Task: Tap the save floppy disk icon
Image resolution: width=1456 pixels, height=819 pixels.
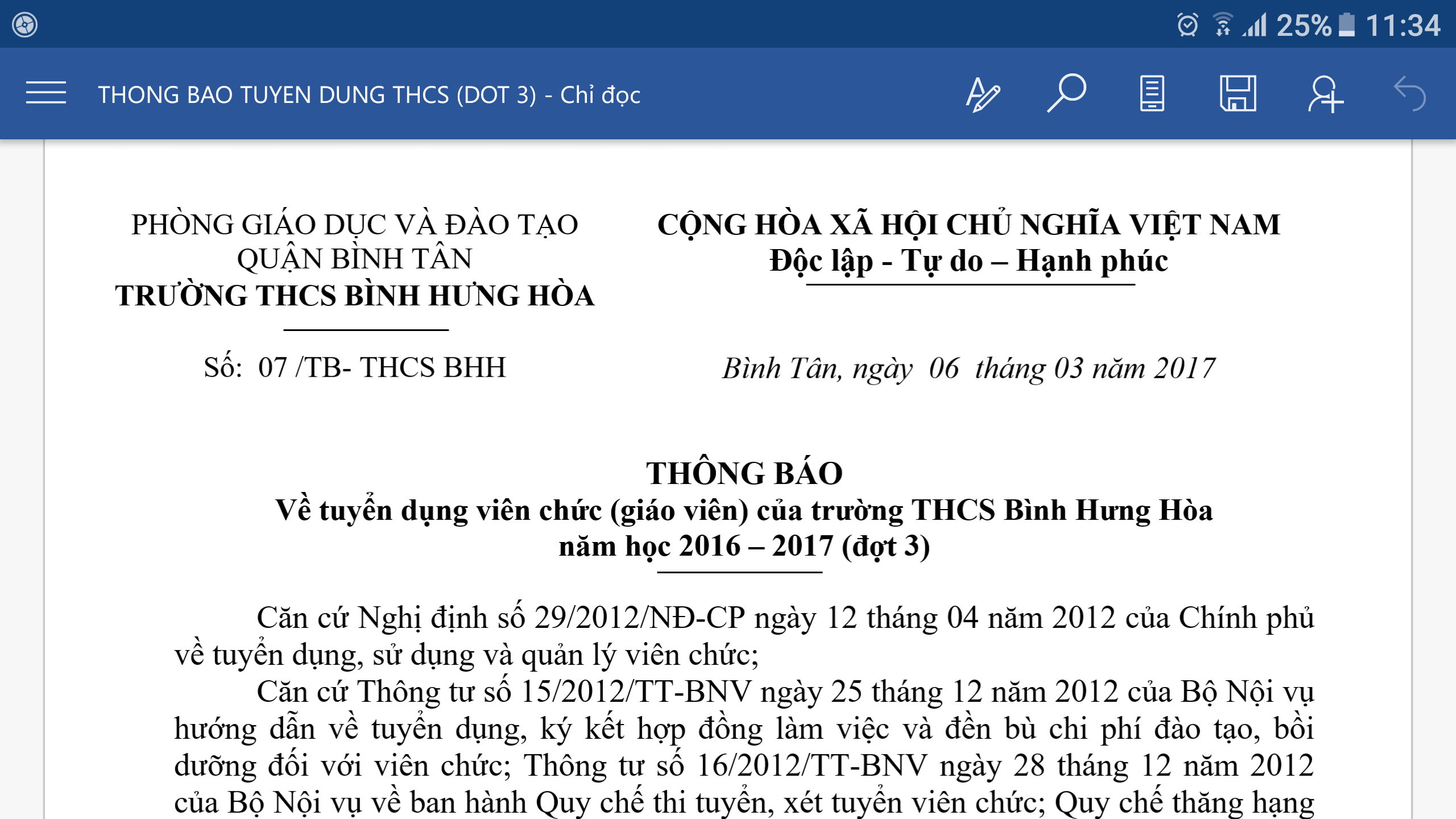Action: 1238,93
